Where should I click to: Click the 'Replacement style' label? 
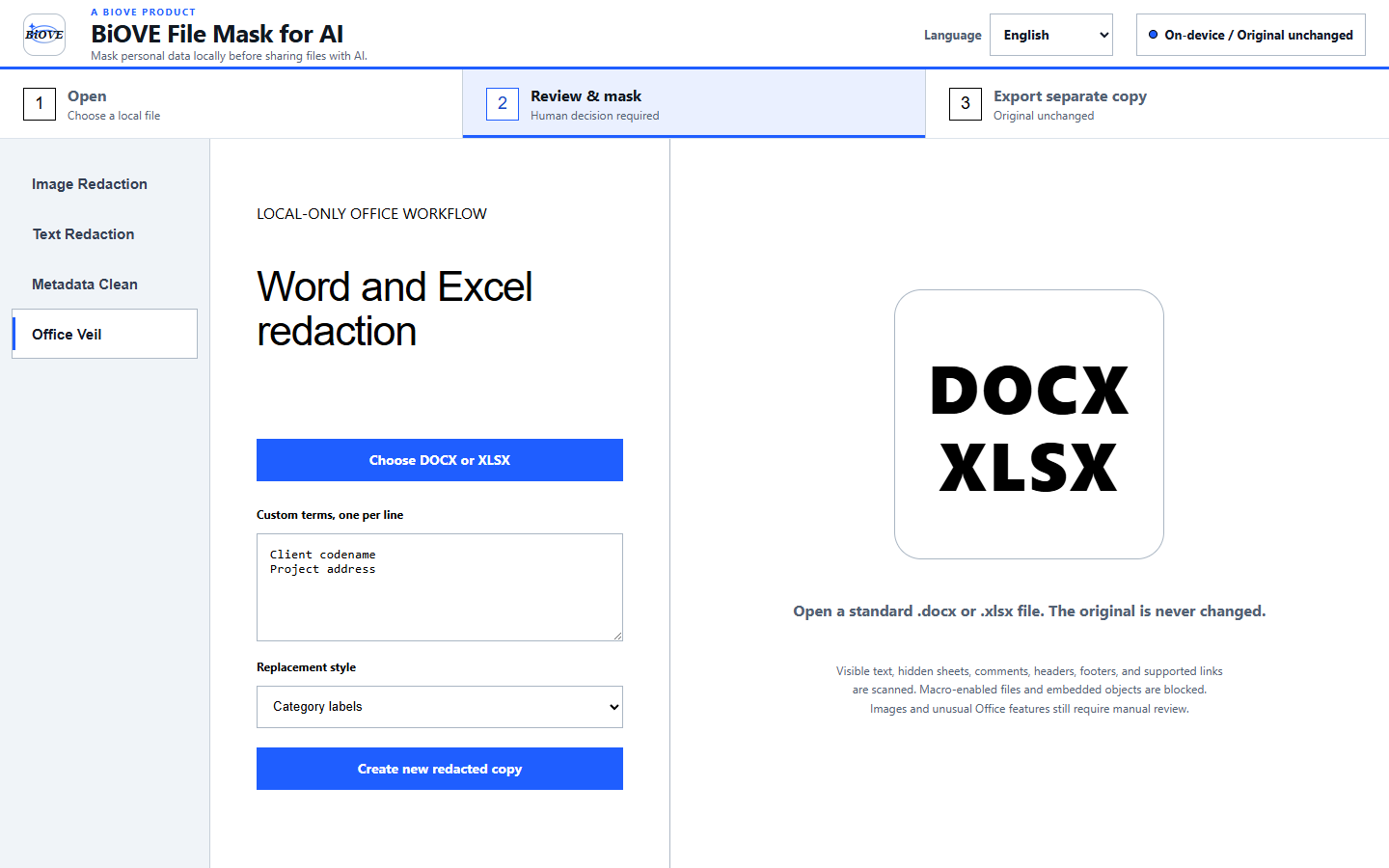(306, 667)
